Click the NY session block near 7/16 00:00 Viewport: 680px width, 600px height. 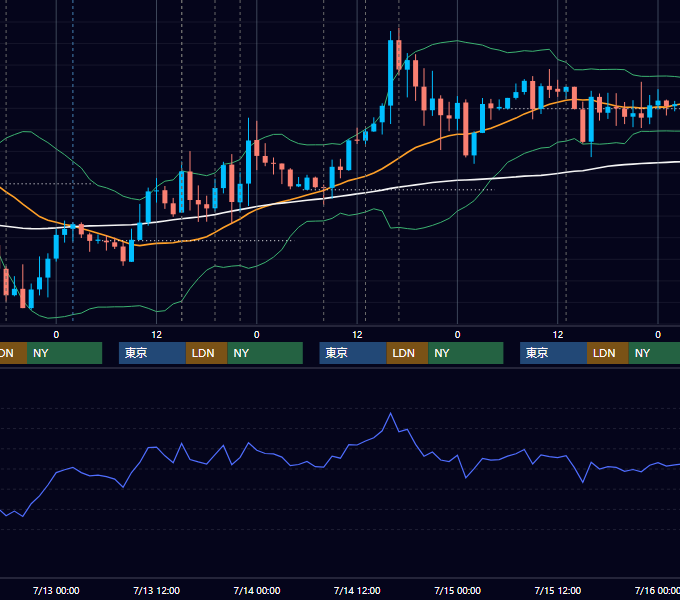point(654,353)
